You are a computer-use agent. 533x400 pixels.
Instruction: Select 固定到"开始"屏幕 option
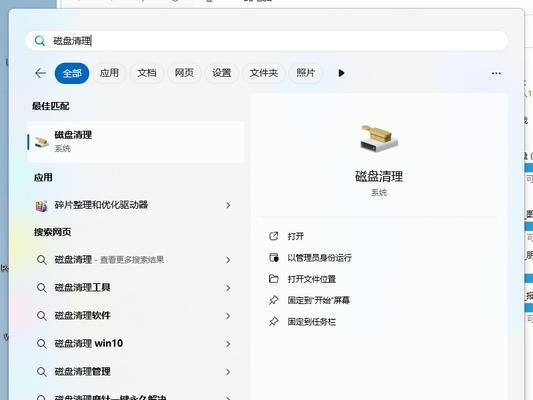click(x=319, y=300)
